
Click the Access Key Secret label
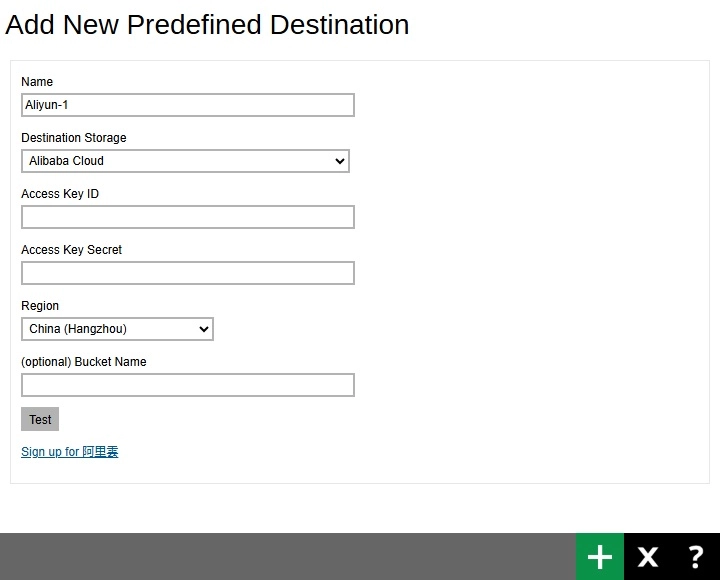pos(72,250)
